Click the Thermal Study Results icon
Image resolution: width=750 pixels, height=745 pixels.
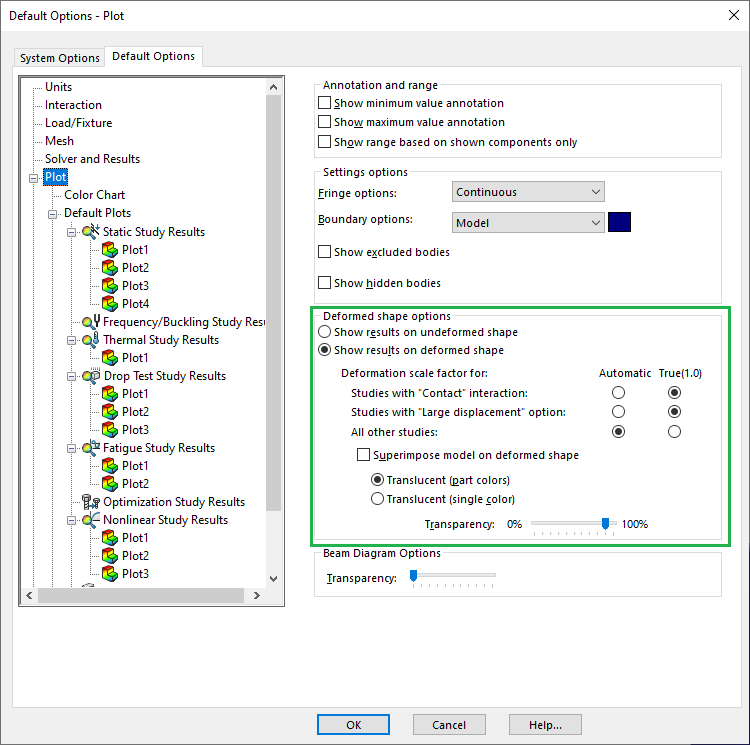(92, 340)
